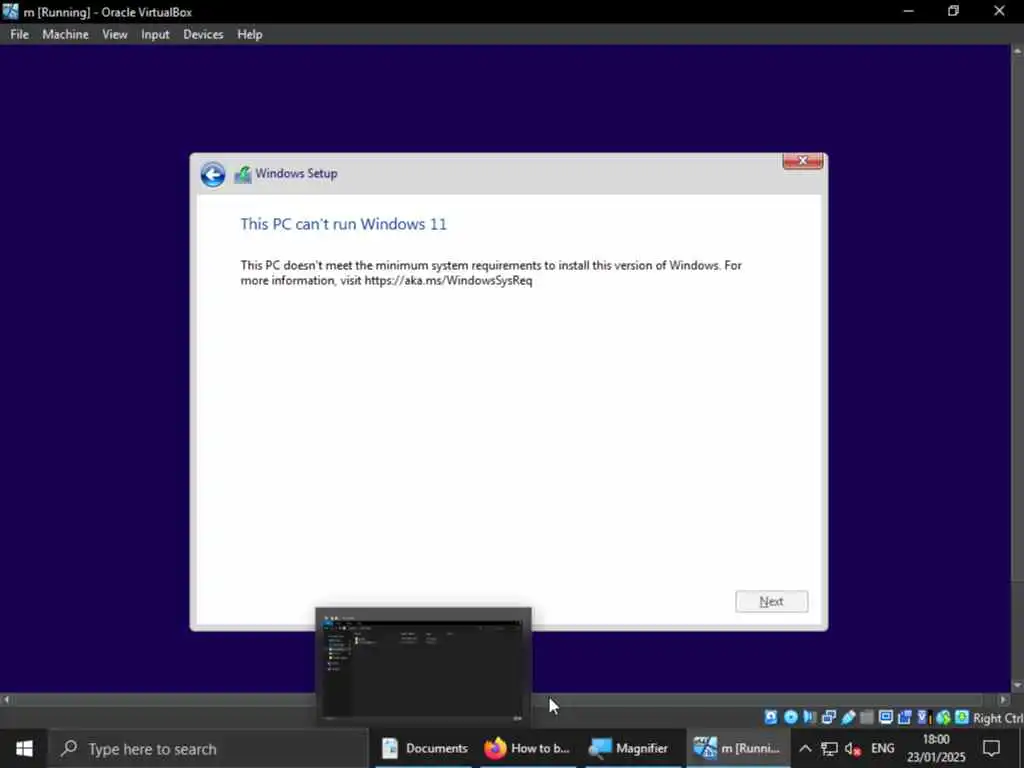Click the USB devices status icon
1024x768 pixels.
(x=848, y=717)
